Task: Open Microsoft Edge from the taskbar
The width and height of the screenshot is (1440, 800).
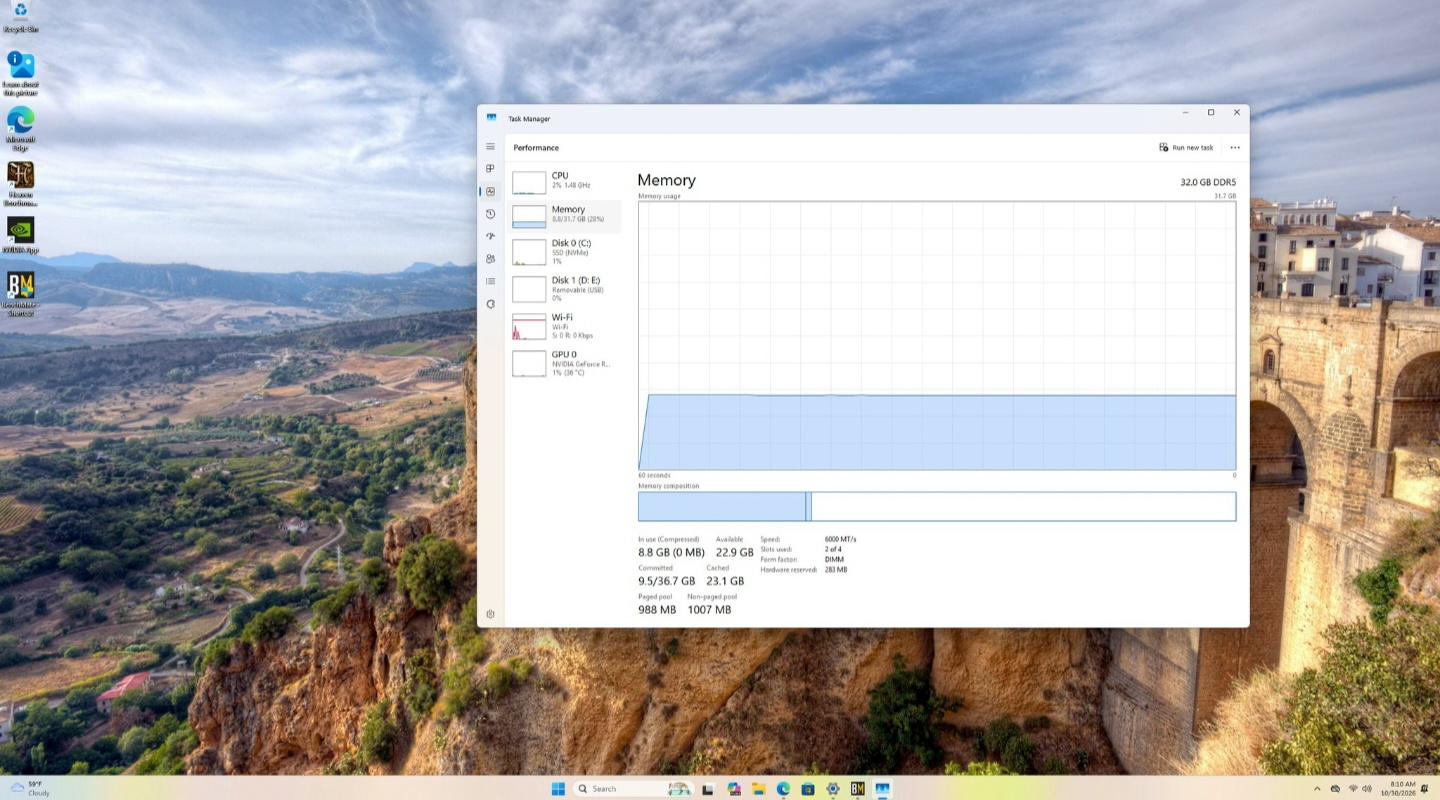Action: point(784,788)
